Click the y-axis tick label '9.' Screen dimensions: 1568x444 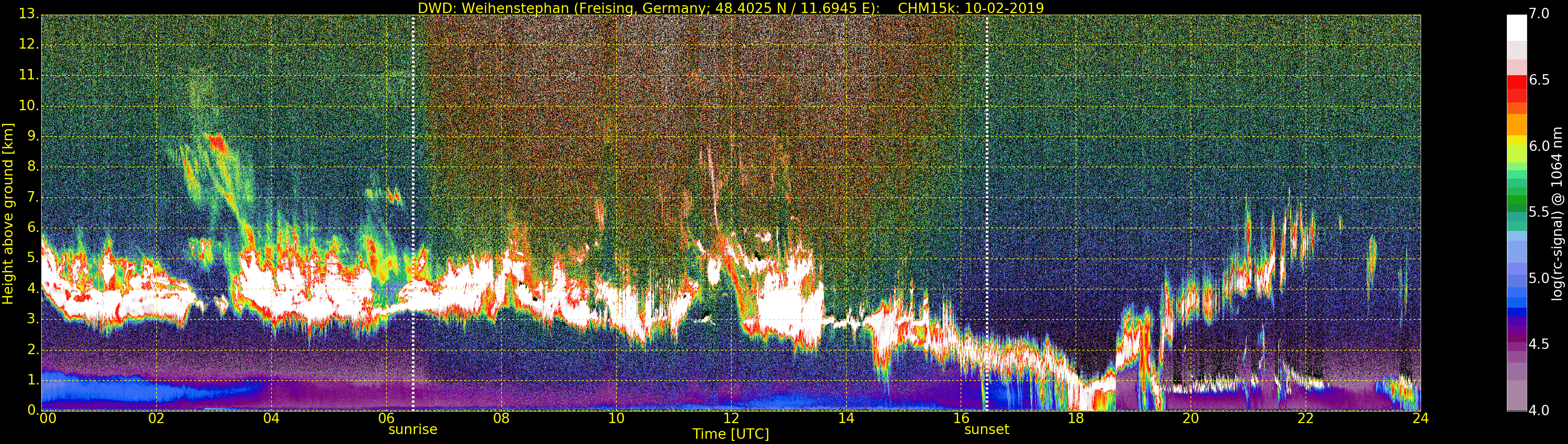(x=33, y=136)
